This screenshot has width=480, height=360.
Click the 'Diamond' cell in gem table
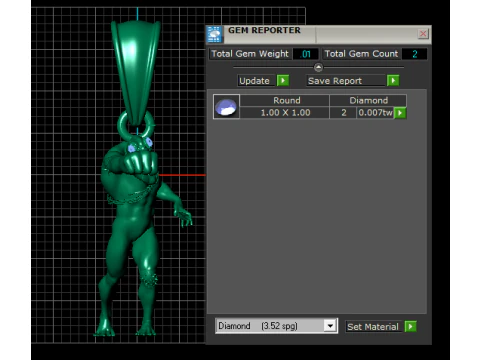368,100
